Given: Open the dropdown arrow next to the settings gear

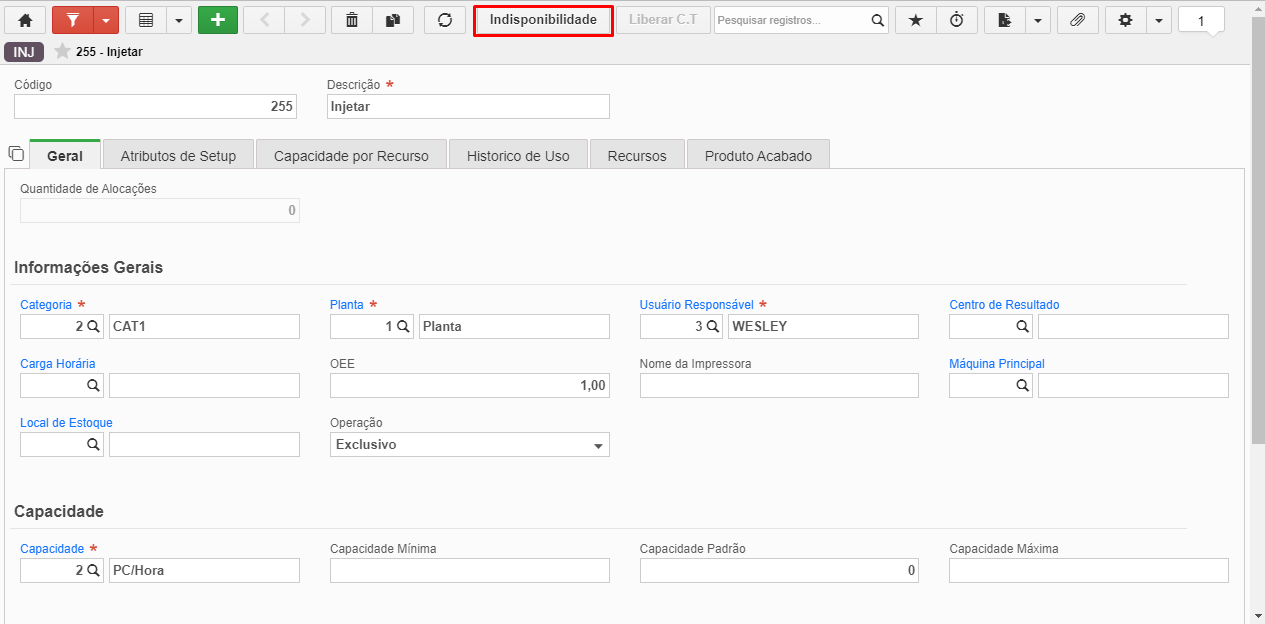Looking at the screenshot, I should [1159, 20].
